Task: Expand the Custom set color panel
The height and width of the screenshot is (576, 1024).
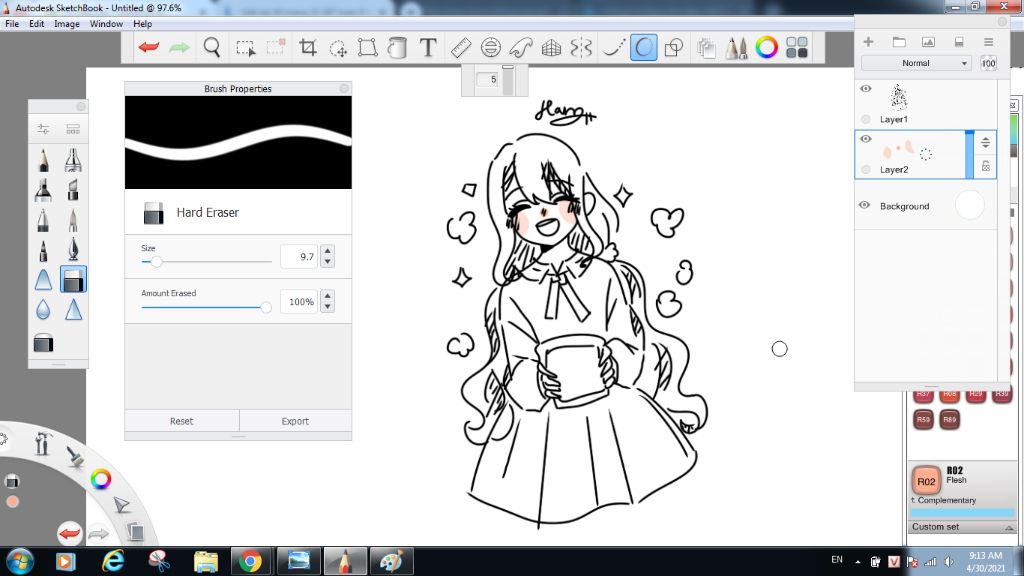Action: (1009, 527)
